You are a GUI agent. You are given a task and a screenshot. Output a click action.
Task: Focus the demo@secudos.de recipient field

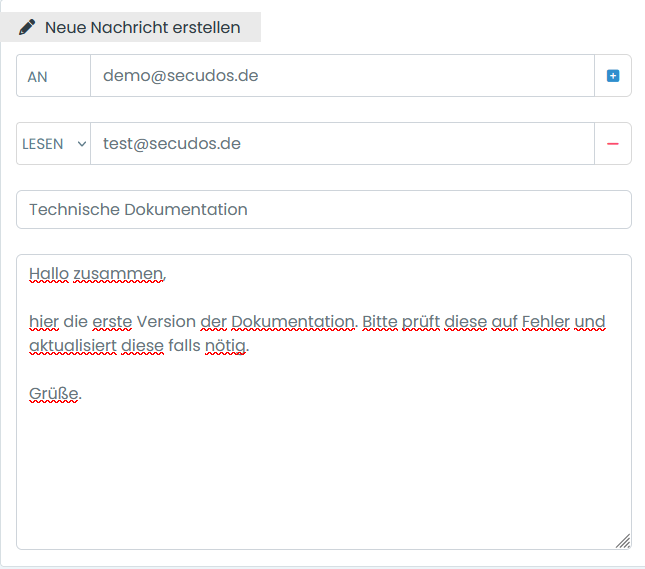click(342, 76)
